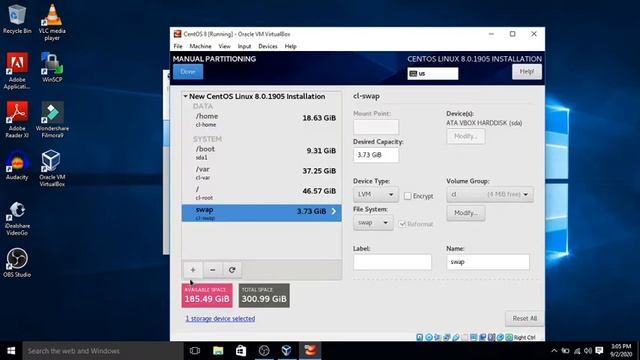Open the View menu
The width and height of the screenshot is (640, 360).
224,47
